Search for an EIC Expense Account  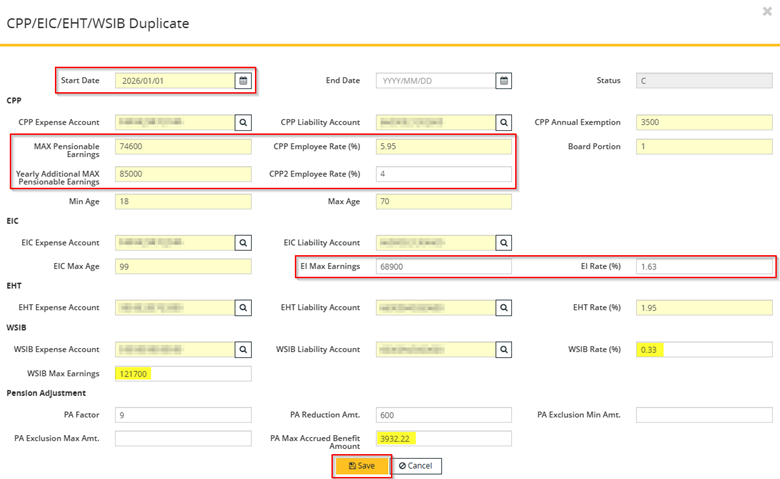coord(243,243)
